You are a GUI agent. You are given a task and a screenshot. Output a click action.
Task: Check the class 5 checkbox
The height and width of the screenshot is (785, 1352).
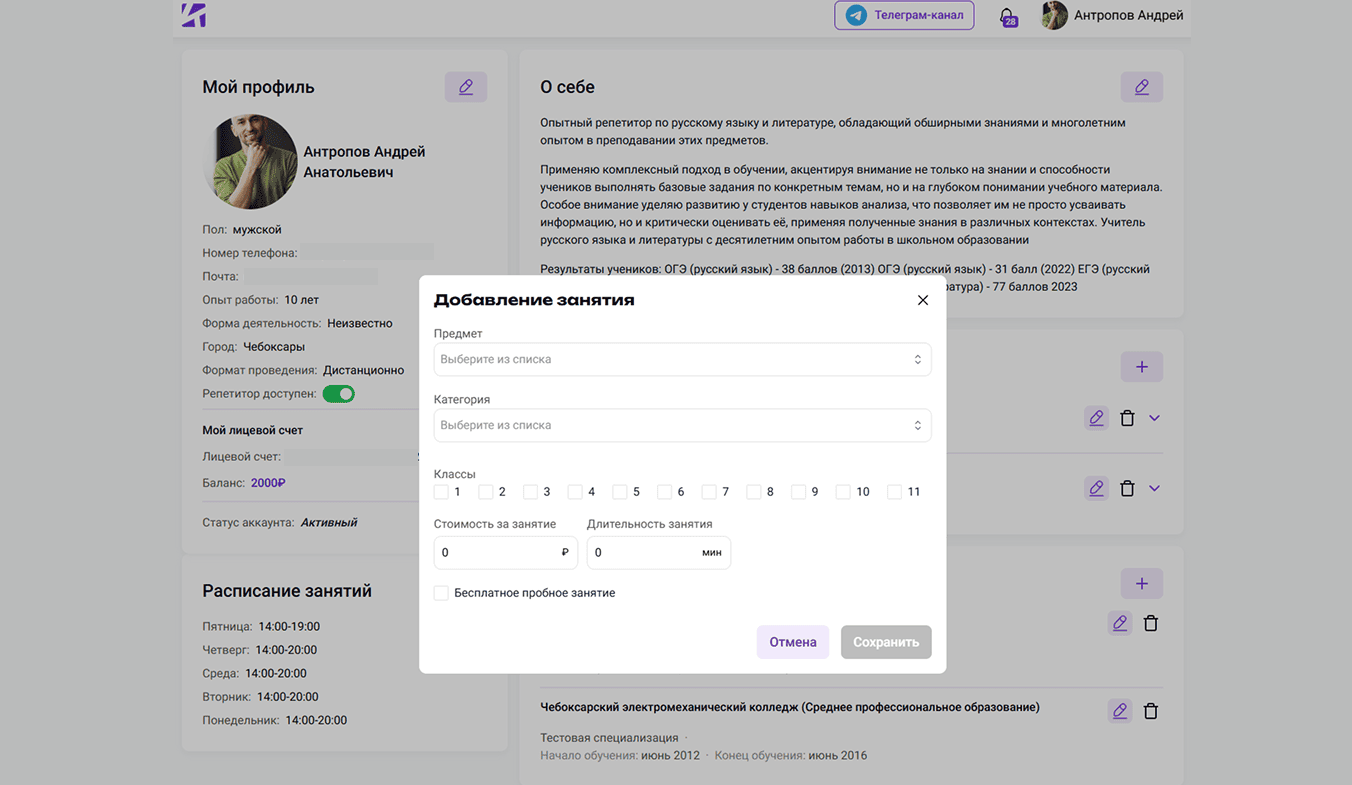(620, 492)
